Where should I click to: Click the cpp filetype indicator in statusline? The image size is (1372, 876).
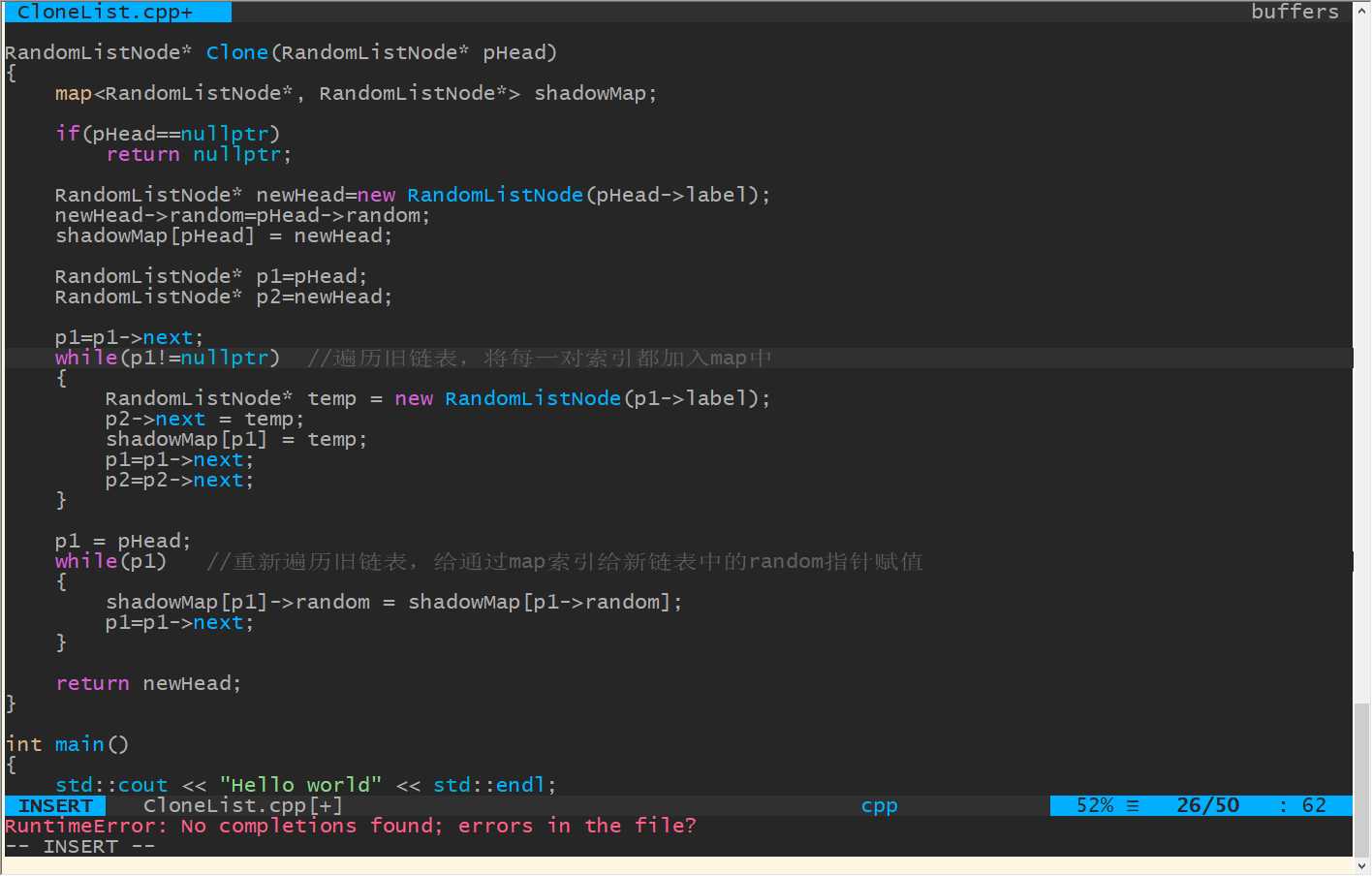point(879,805)
